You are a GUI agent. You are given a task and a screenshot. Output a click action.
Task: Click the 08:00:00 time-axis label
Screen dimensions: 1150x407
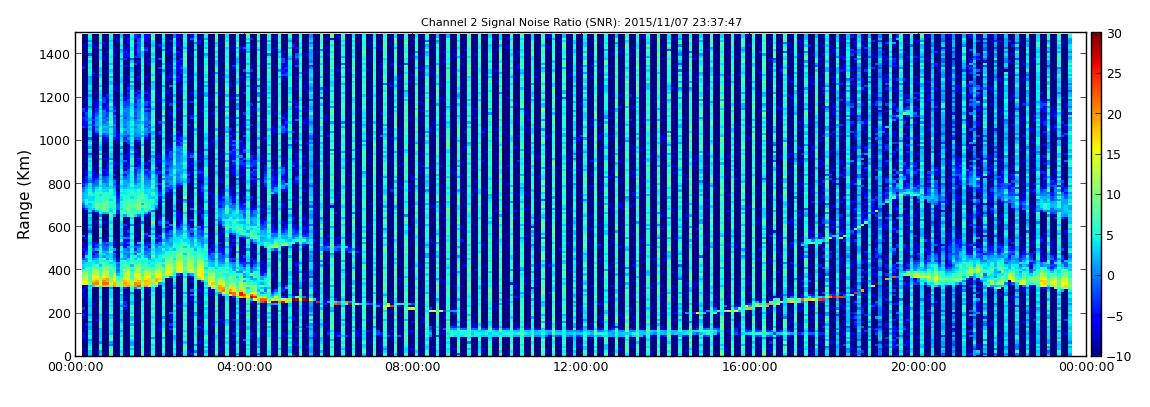coord(411,367)
